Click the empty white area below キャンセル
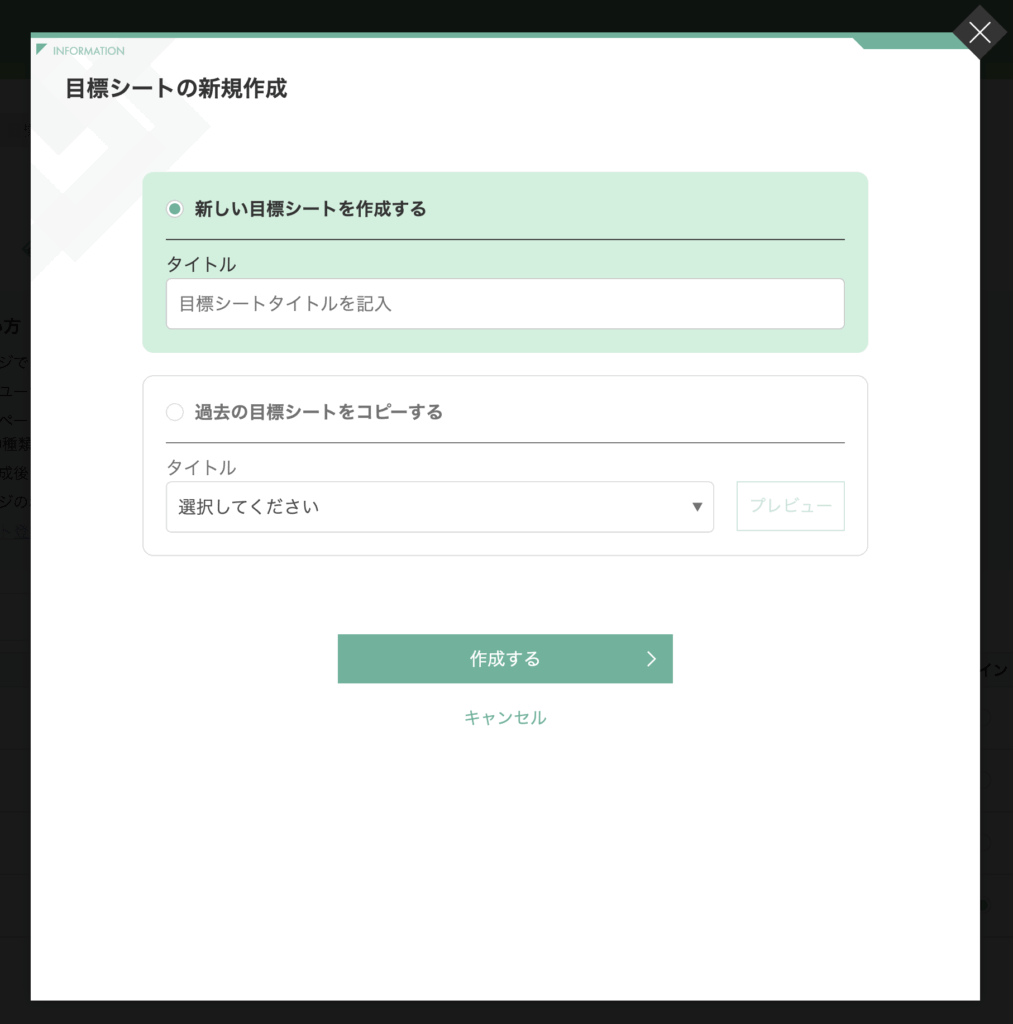Image resolution: width=1013 pixels, height=1024 pixels. (505, 860)
